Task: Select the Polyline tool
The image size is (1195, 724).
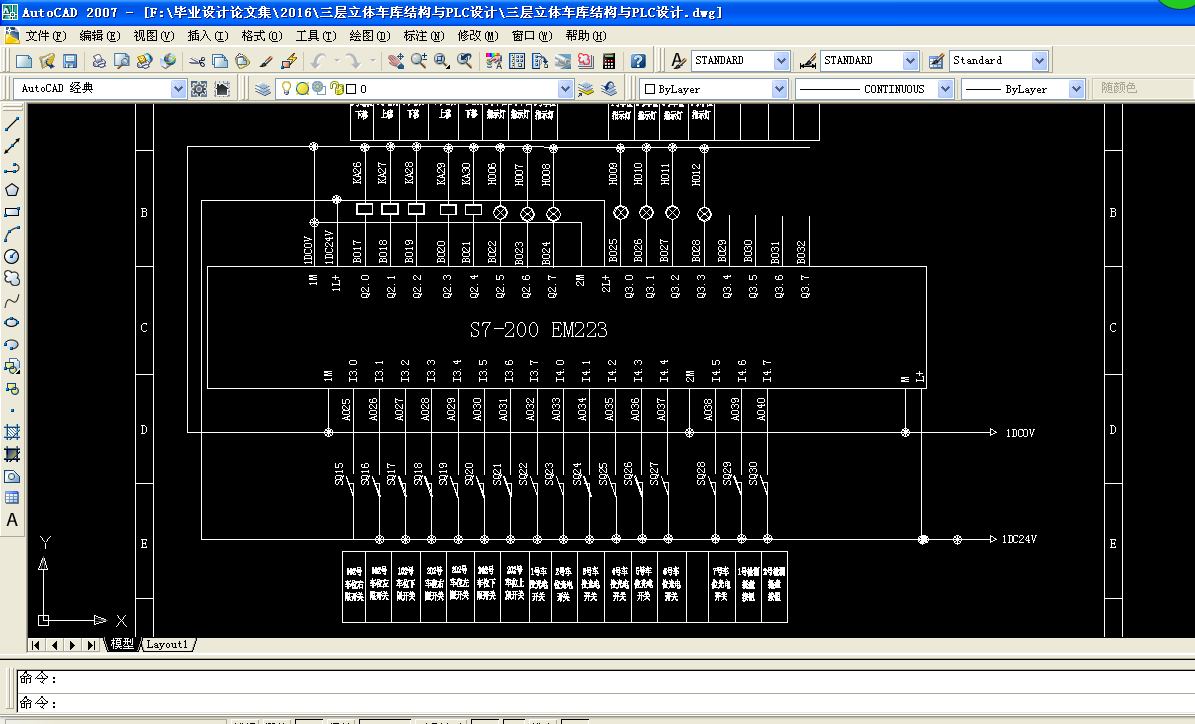Action: (x=12, y=168)
